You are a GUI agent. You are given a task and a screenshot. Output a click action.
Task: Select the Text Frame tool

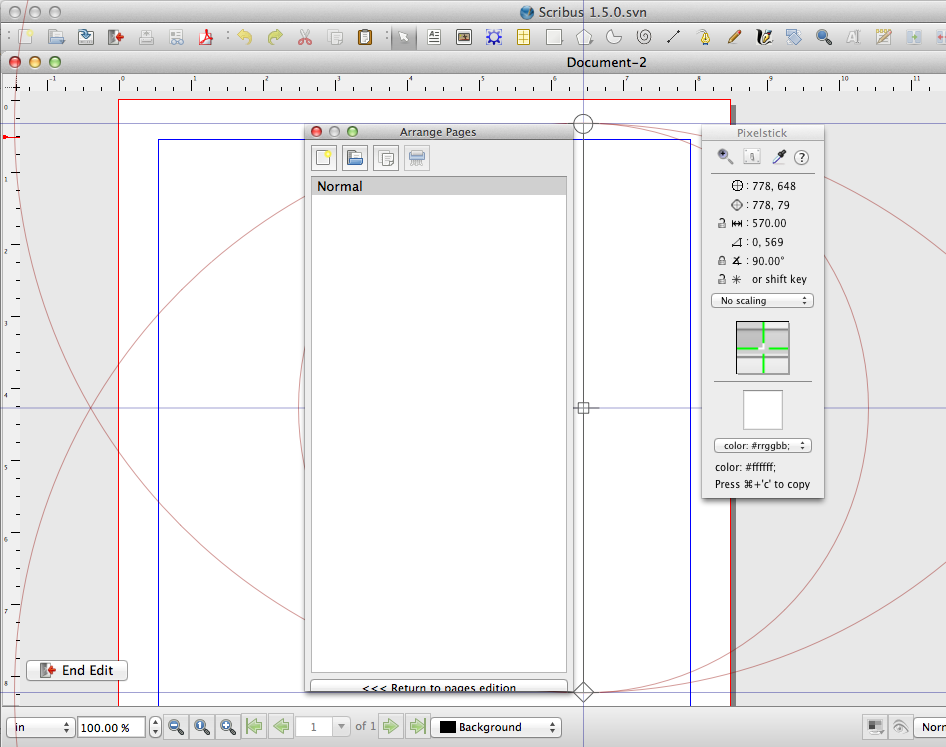coord(434,38)
